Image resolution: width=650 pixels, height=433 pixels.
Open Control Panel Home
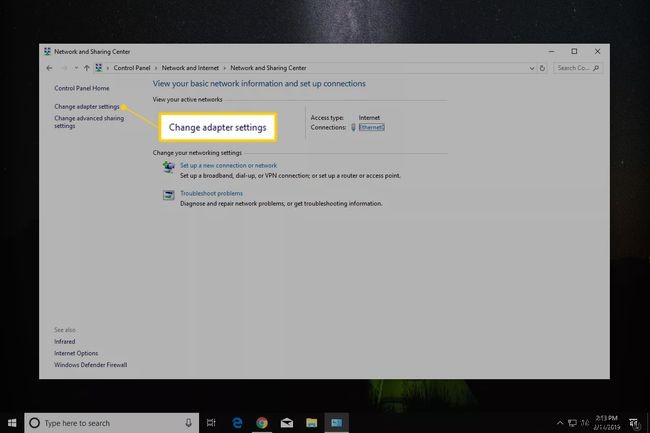(82, 88)
